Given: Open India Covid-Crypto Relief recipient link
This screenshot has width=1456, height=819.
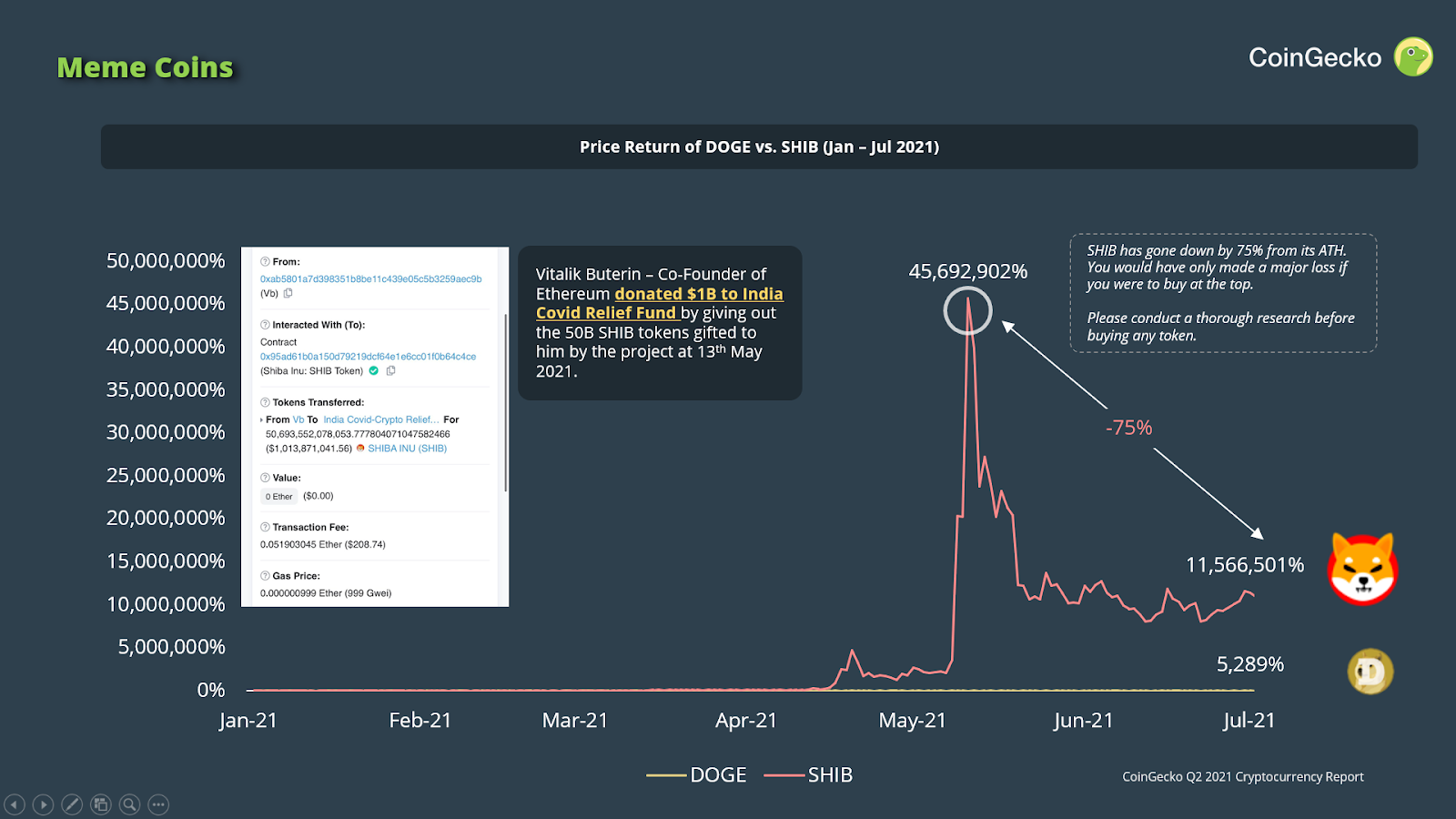Looking at the screenshot, I should point(380,420).
